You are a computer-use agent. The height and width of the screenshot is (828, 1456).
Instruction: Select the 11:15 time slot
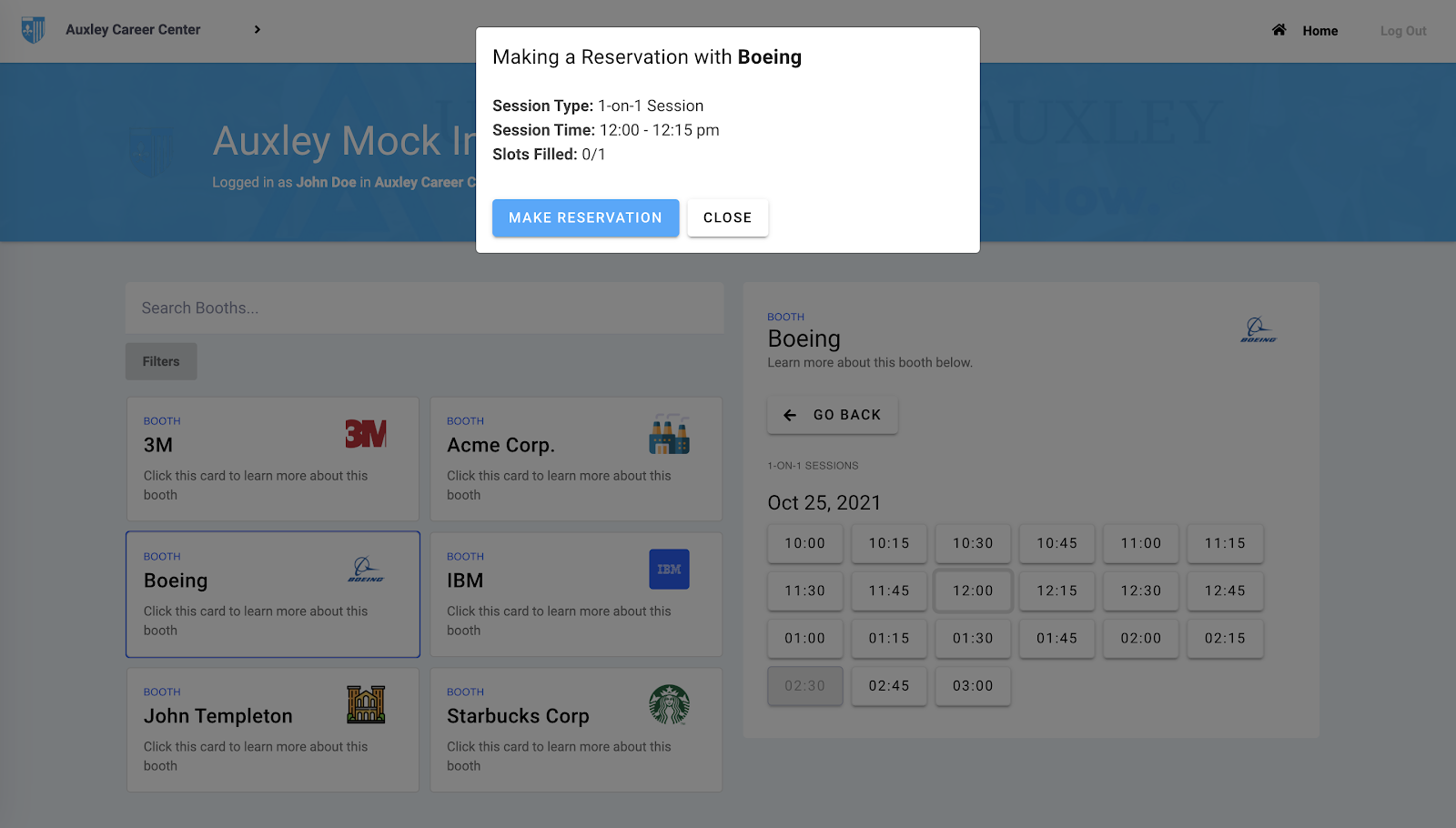[1225, 543]
